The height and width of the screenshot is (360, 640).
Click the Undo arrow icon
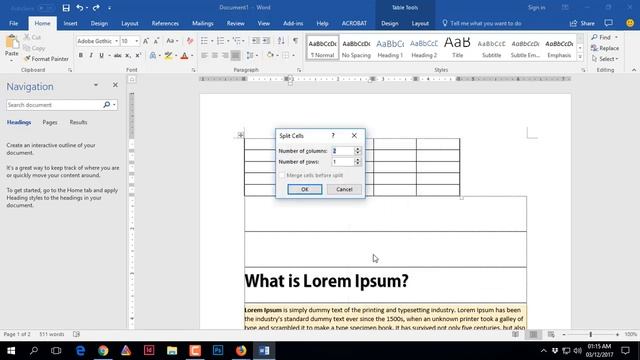pyautogui.click(x=80, y=8)
